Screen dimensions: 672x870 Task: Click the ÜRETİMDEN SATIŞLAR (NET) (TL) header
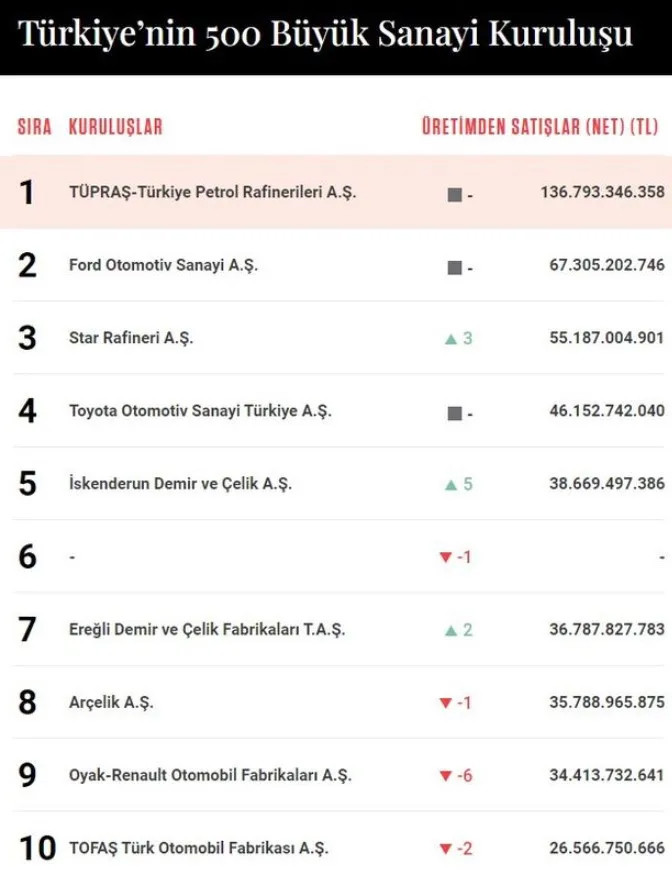tap(540, 128)
